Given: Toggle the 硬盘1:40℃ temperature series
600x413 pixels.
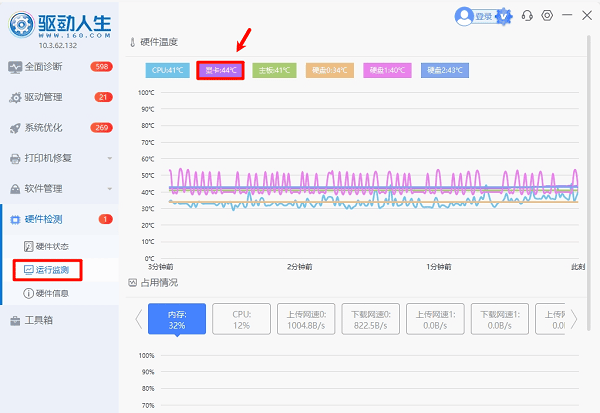Looking at the screenshot, I should (387, 70).
